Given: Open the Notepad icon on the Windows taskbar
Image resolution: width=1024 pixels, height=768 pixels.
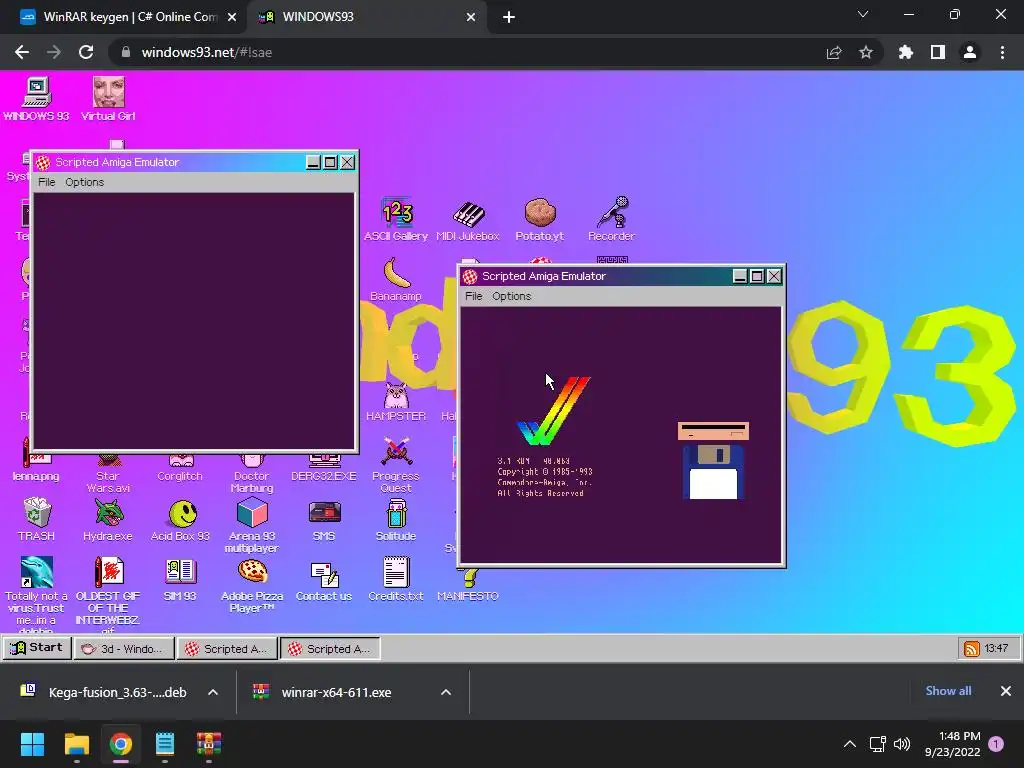Looking at the screenshot, I should pyautogui.click(x=165, y=744).
